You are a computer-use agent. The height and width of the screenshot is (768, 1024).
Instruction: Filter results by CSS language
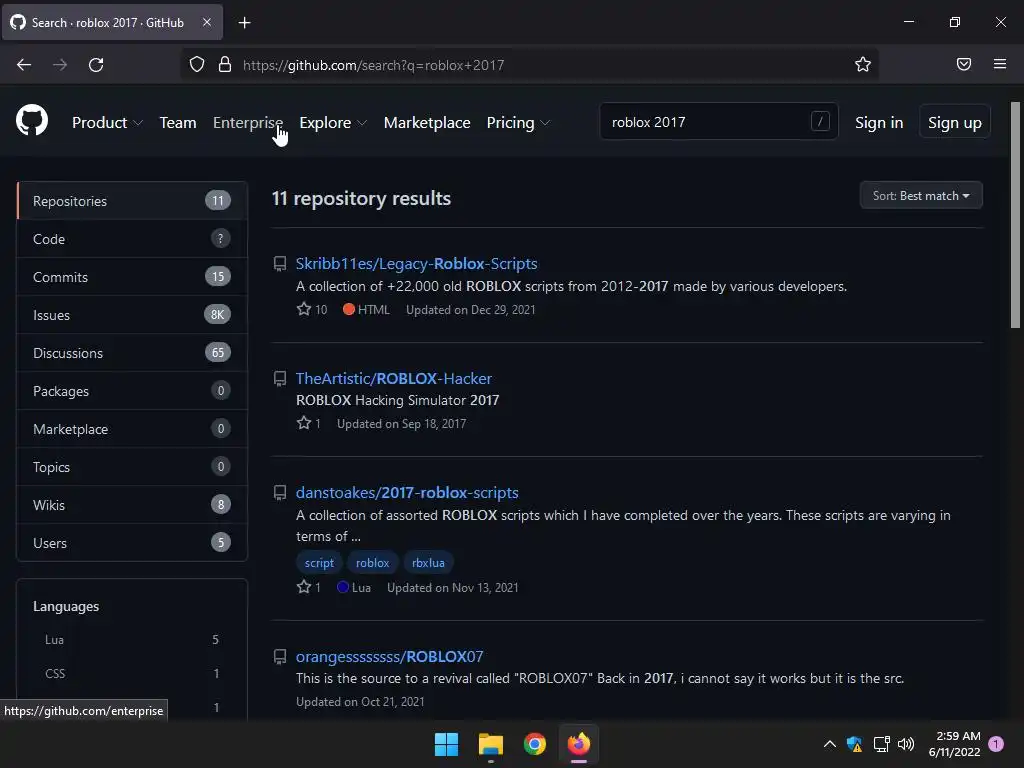click(x=132, y=673)
